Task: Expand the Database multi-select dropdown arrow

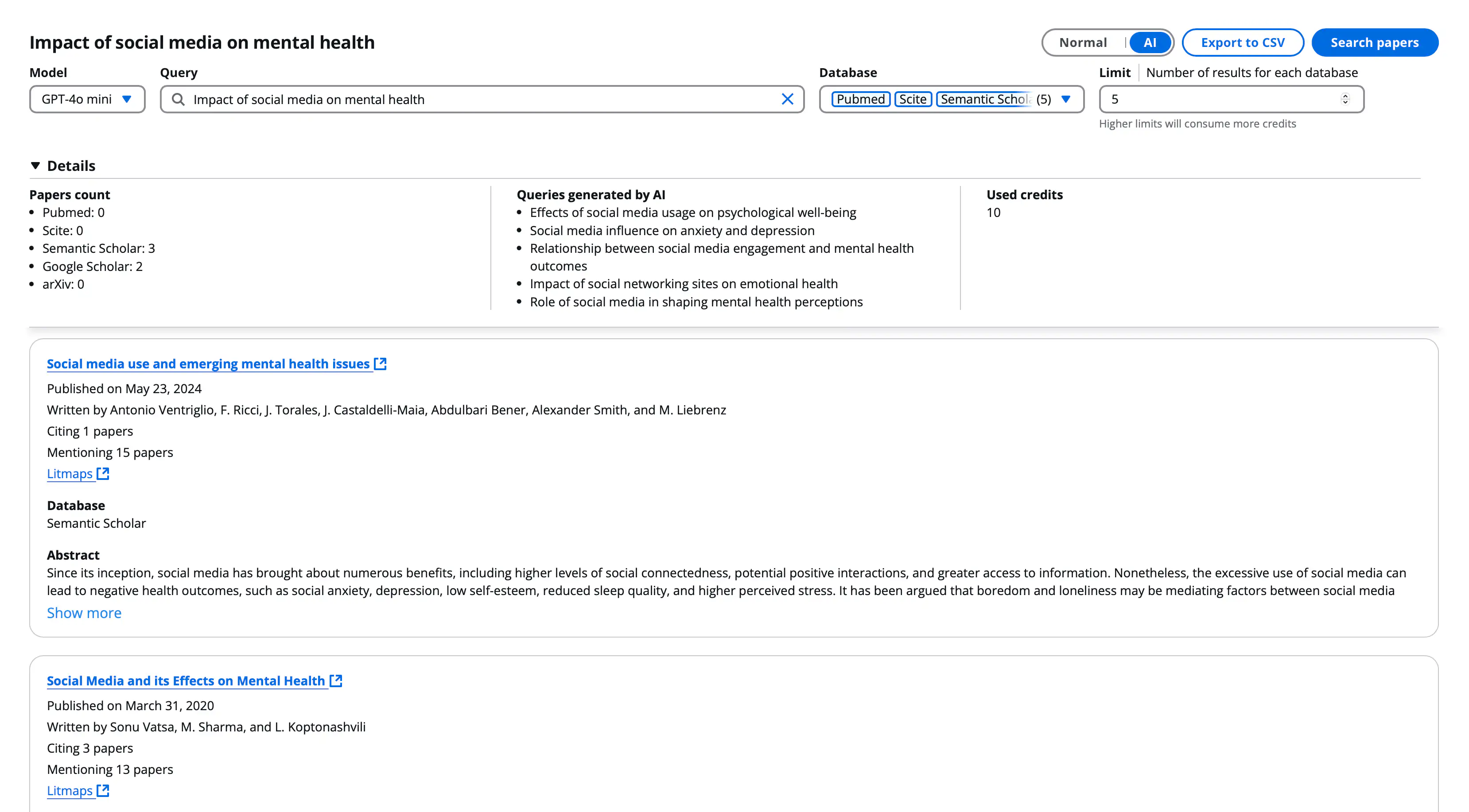Action: coord(1065,100)
